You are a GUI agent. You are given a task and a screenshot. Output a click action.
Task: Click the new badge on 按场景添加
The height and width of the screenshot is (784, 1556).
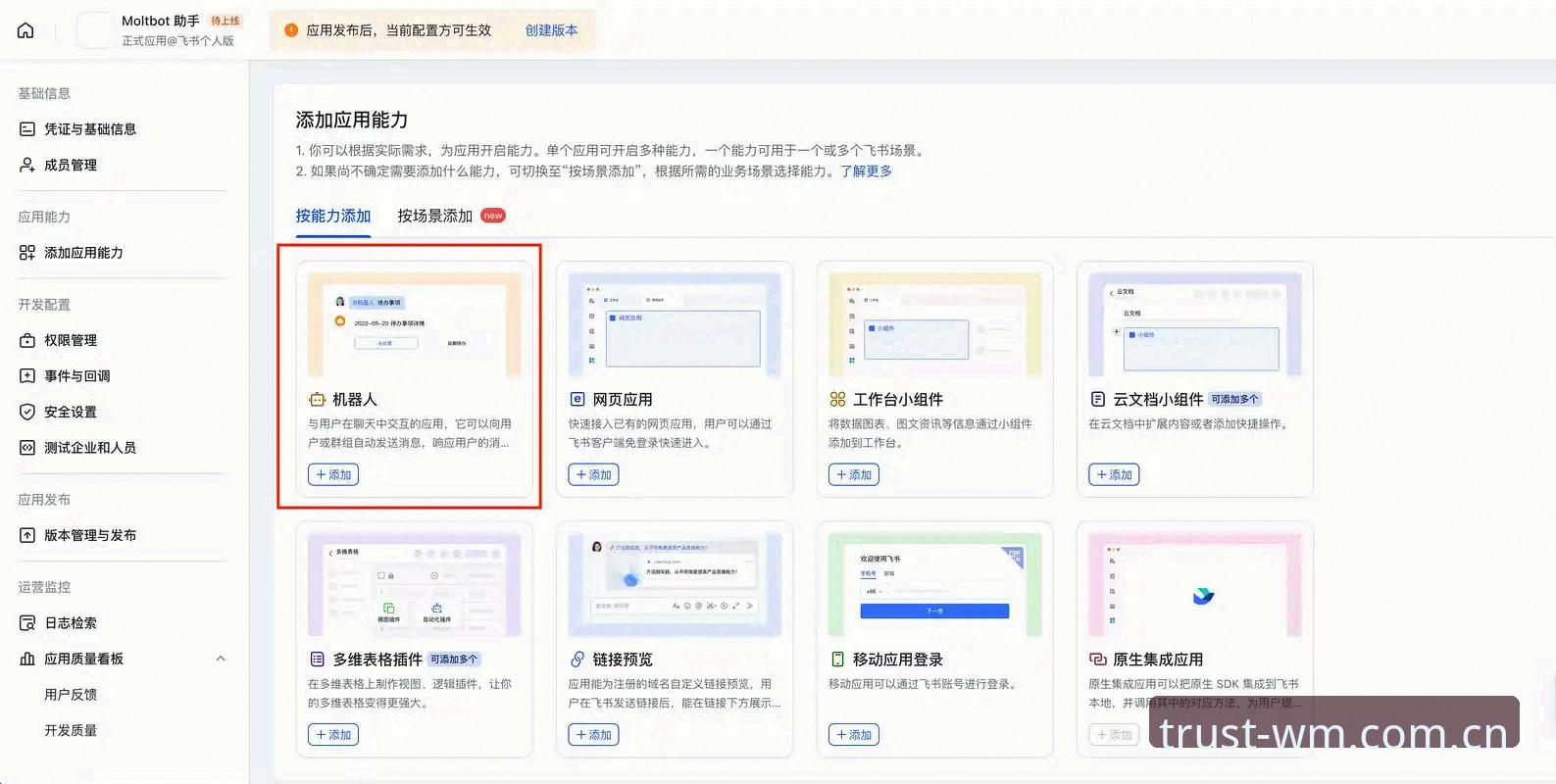click(493, 216)
